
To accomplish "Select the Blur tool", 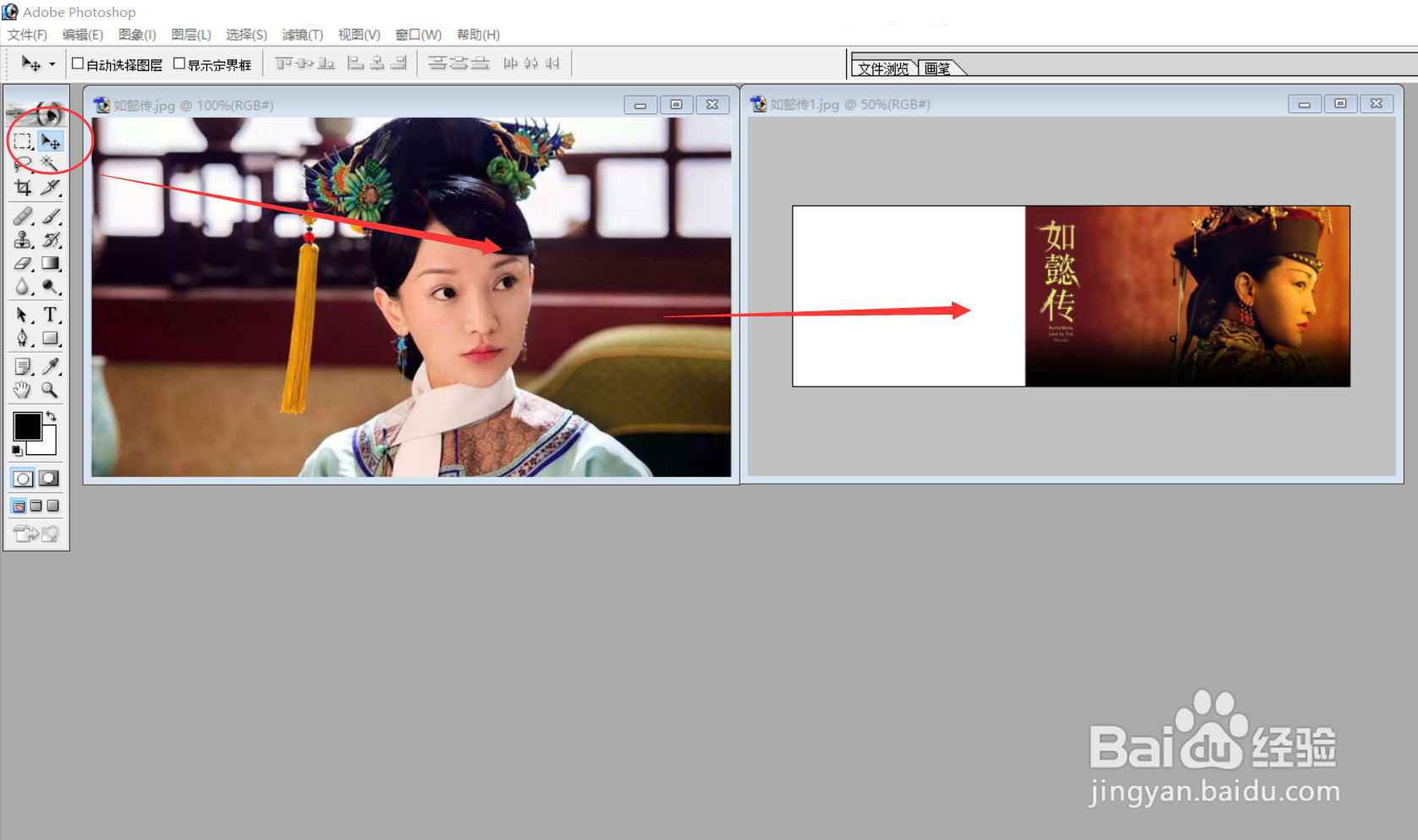I will click(x=23, y=287).
